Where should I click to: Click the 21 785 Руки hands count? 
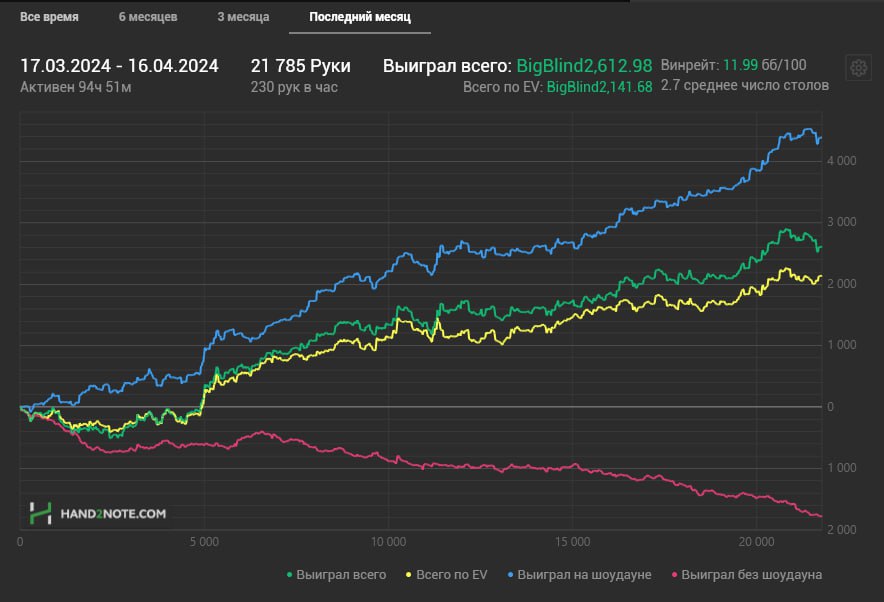point(300,66)
